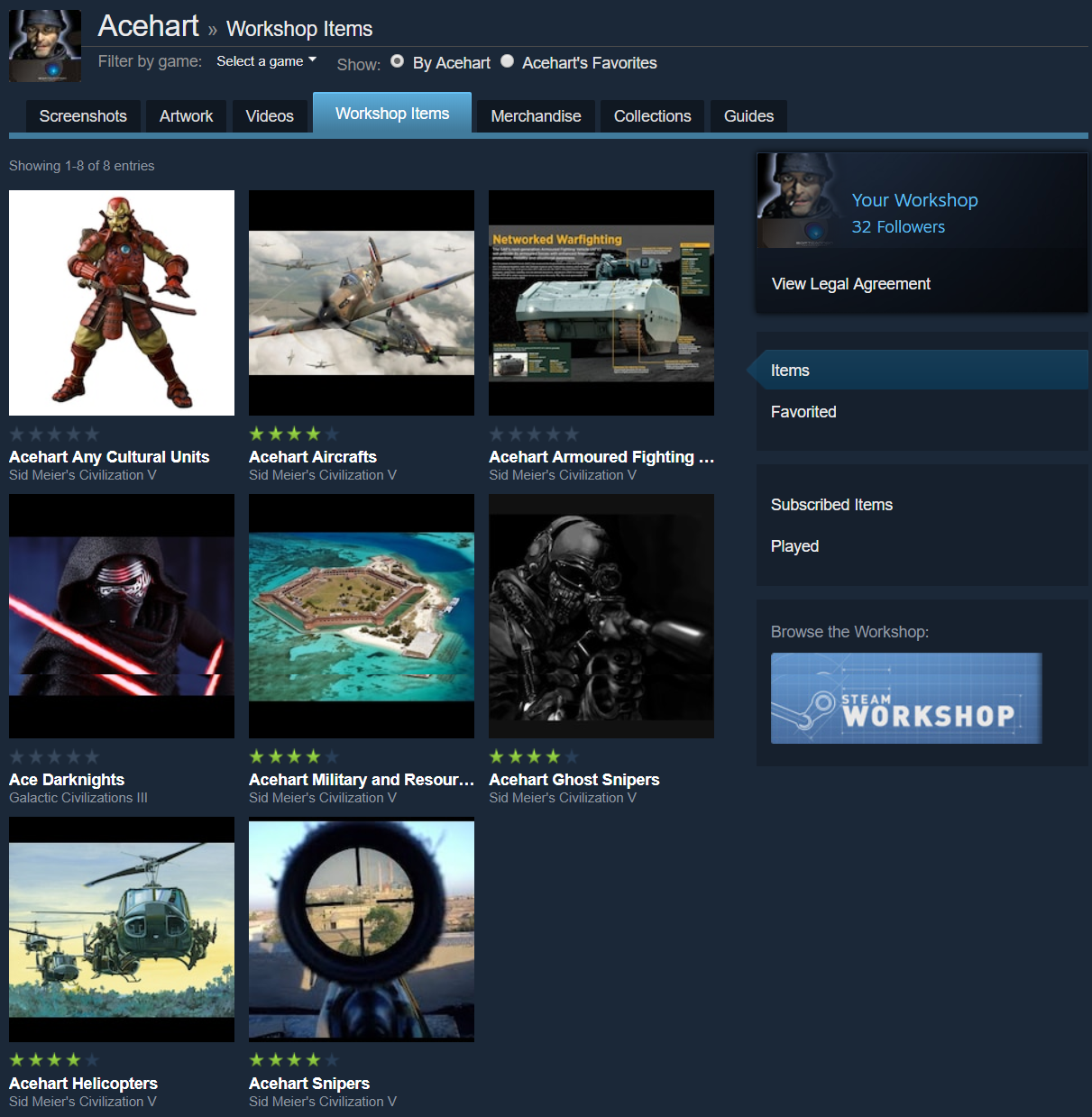The image size is (1092, 1117).
Task: Open the Acehart Military and Resour… thumbnail
Action: [362, 616]
